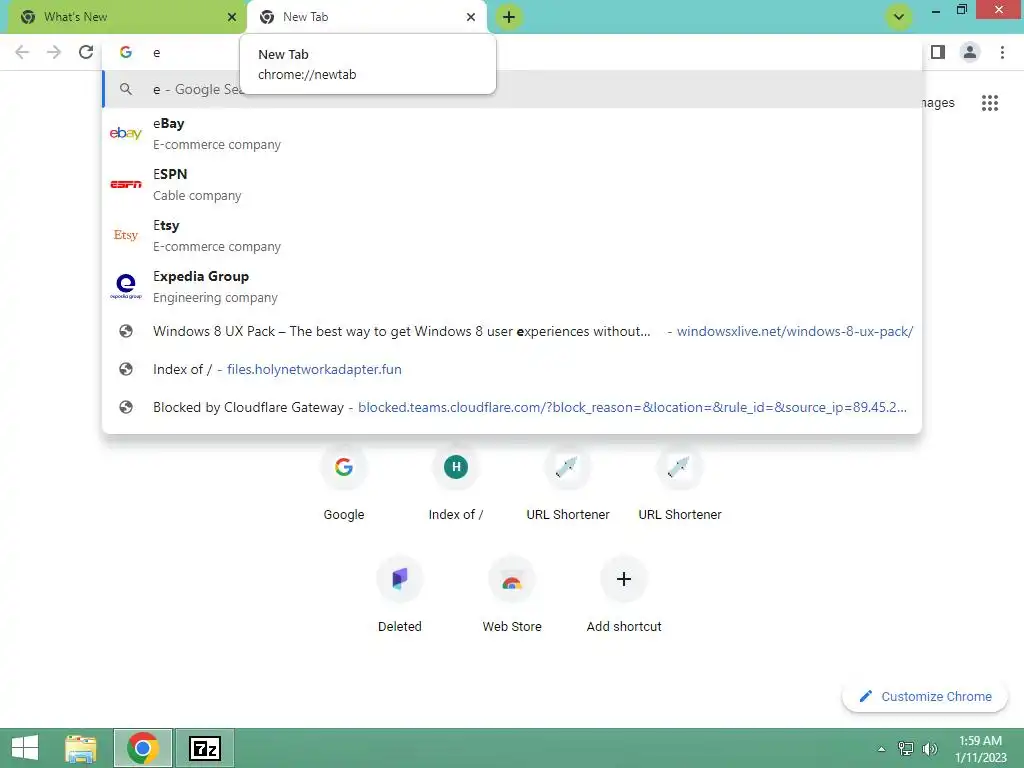The width and height of the screenshot is (1024, 768).
Task: Choose the Etsy suggestion
Action: tap(512, 235)
